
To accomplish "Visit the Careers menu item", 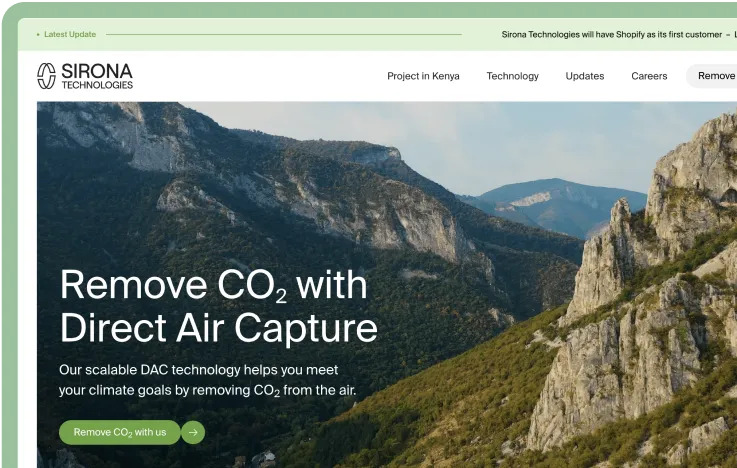I will [649, 76].
